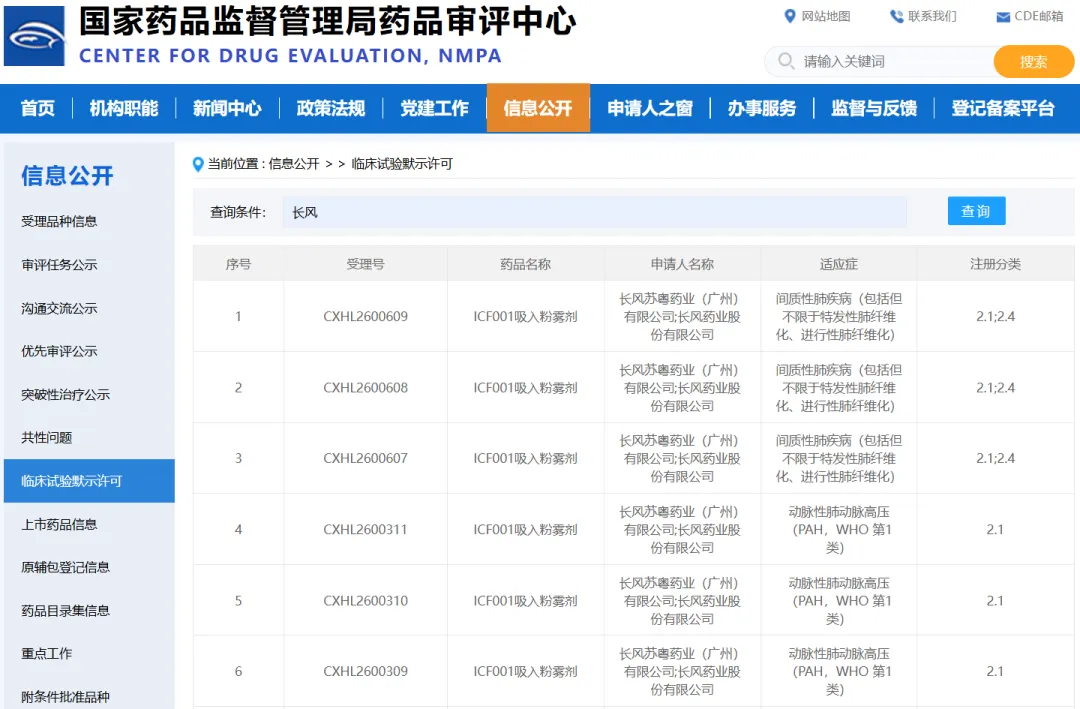Select 临床试验默示许可 sidebar item
The width and height of the screenshot is (1080, 709).
click(x=90, y=481)
